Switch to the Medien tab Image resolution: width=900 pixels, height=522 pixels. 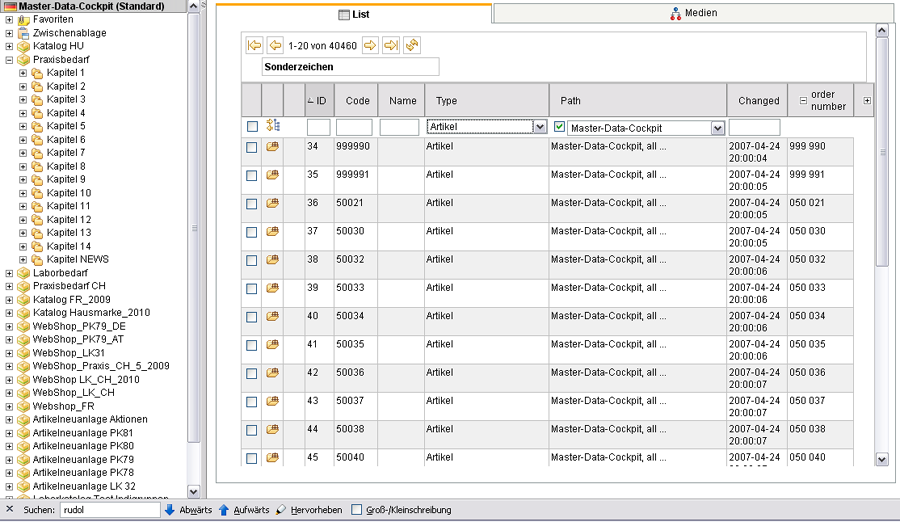pos(693,13)
